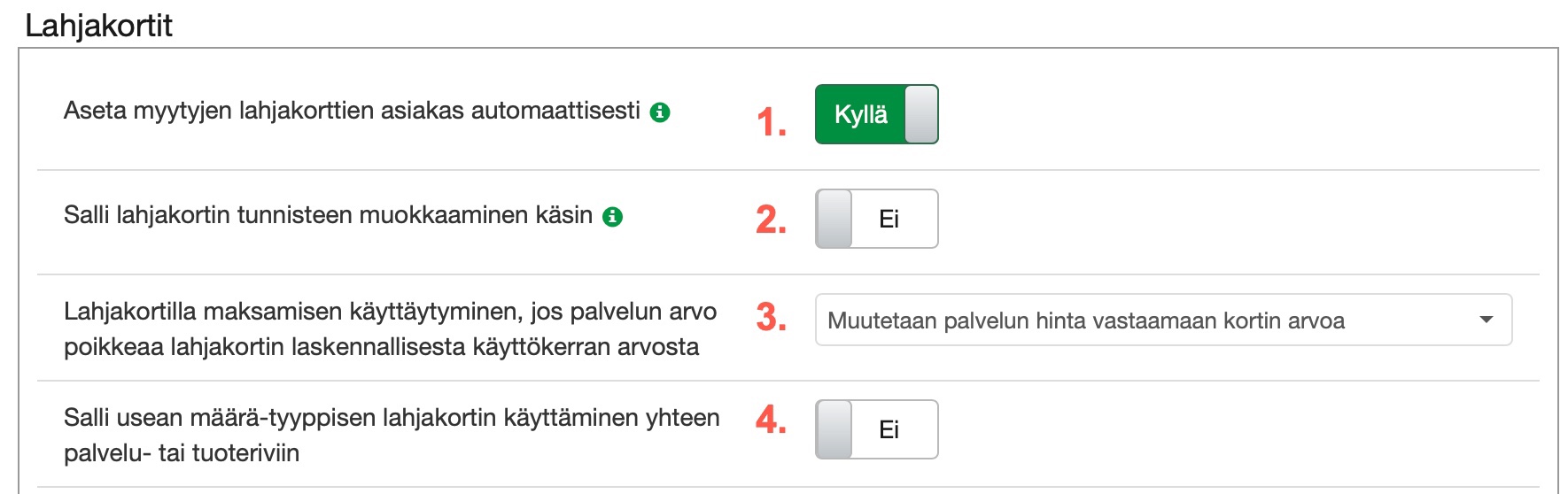Screen dimensions: 1568x494
Task: Click the green "Kyllä" text on the switch
Action: tap(860, 114)
